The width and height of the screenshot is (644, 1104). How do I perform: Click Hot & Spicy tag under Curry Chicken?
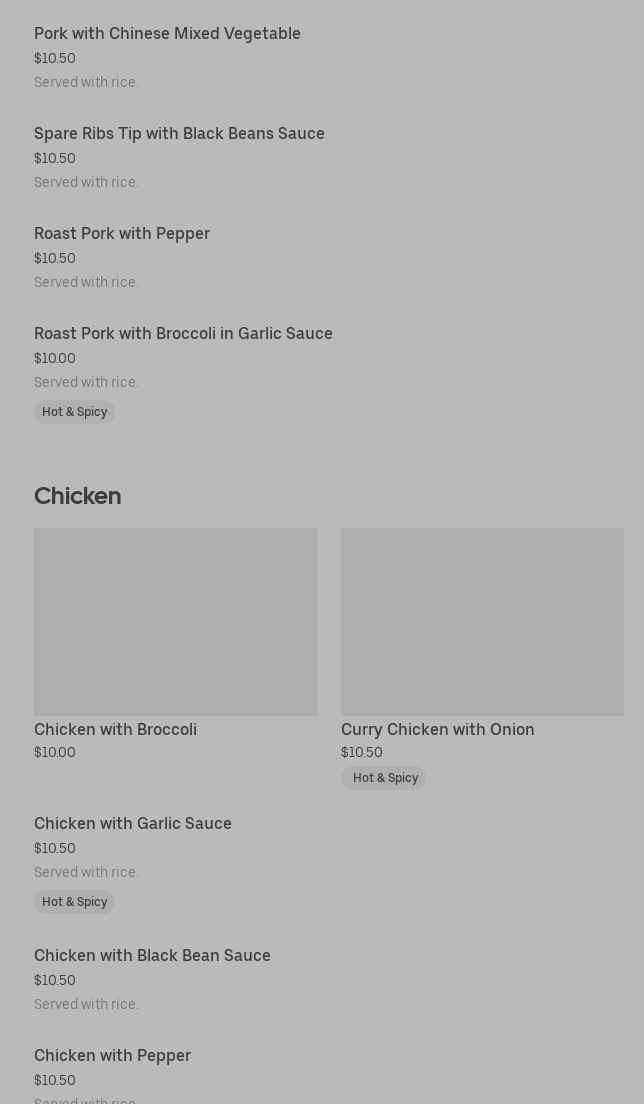tap(385, 778)
